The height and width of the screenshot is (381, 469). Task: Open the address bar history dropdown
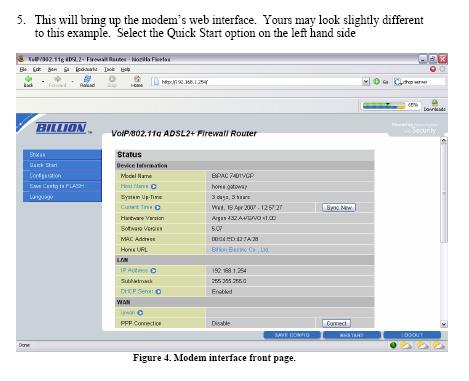tap(366, 82)
